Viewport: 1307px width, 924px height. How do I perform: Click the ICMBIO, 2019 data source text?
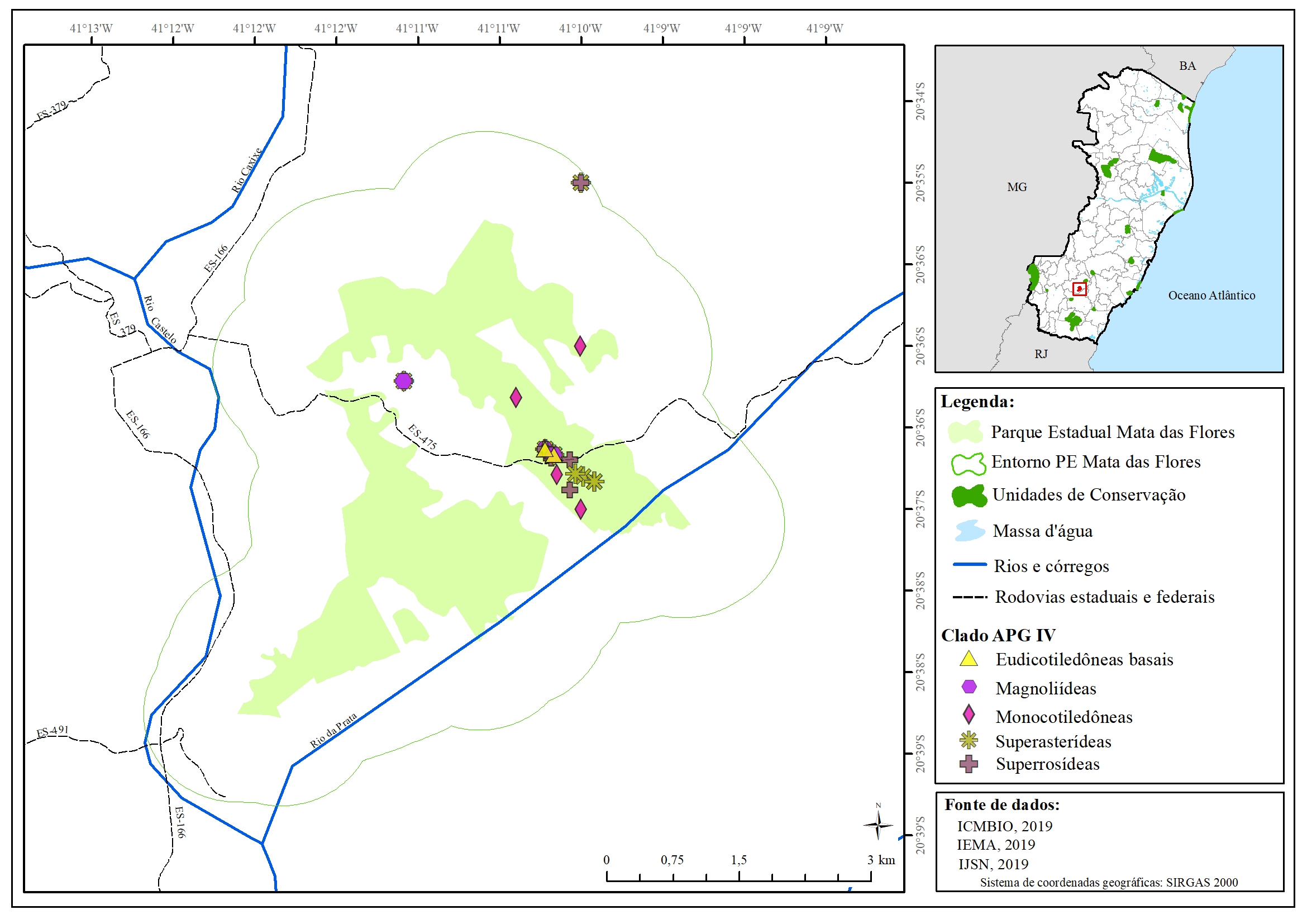click(x=1004, y=826)
